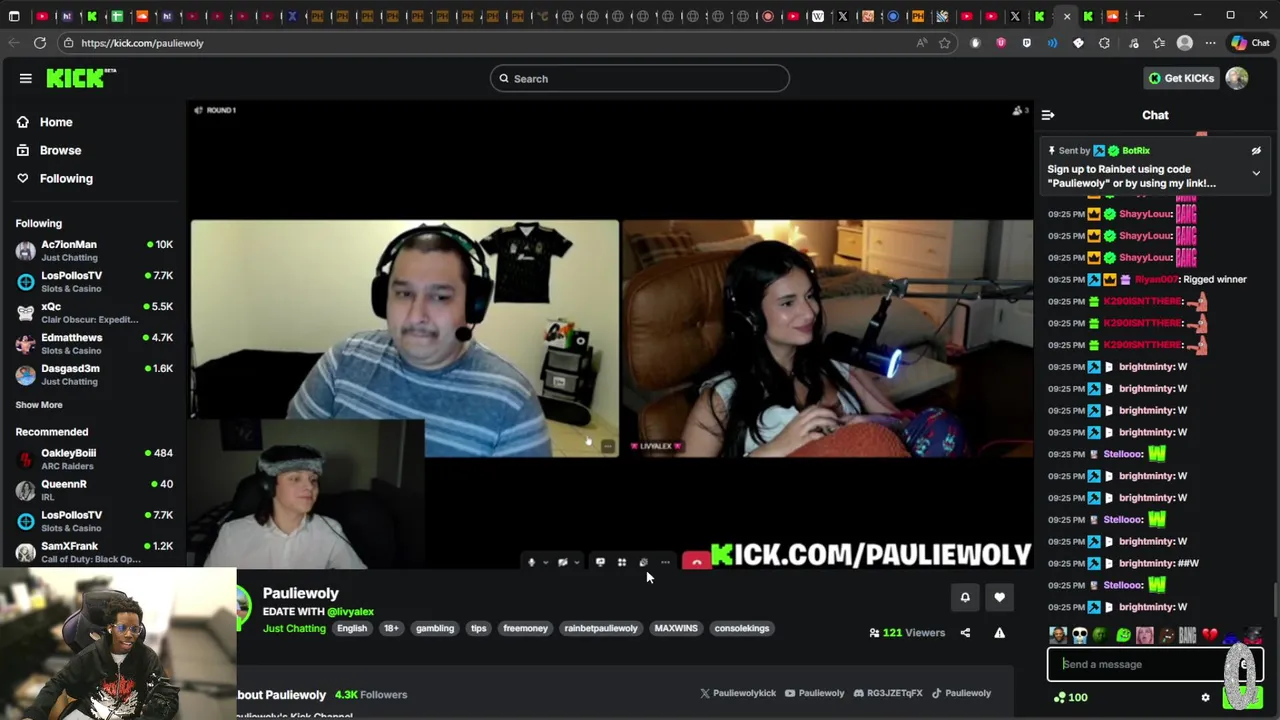1280x720 pixels.
Task: Open Pauliewoly TikTok link
Action: [961, 693]
